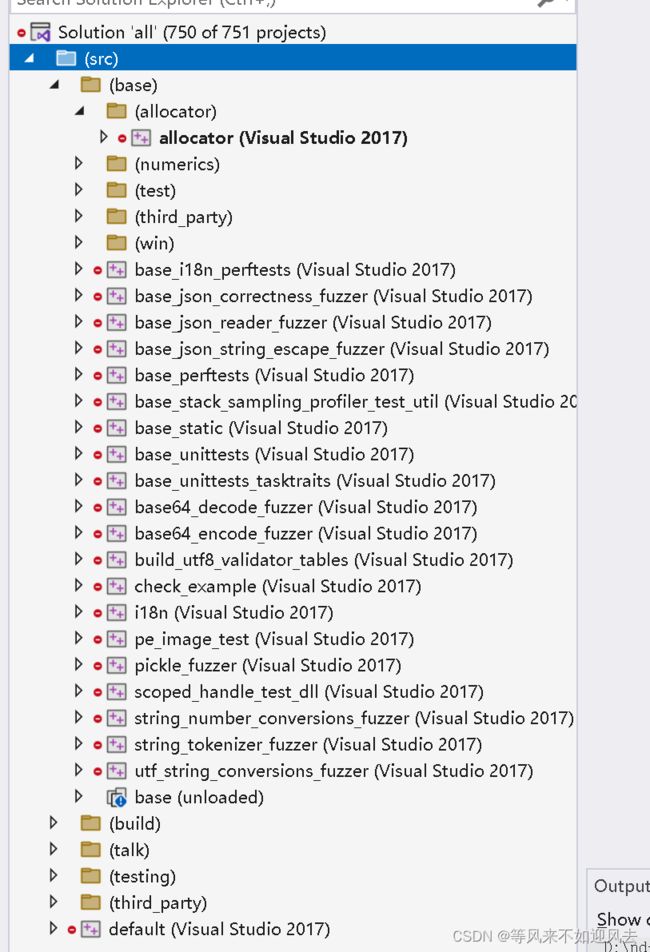Click the base_unittests project icon
Screen dimensions: 650x952
(116, 454)
